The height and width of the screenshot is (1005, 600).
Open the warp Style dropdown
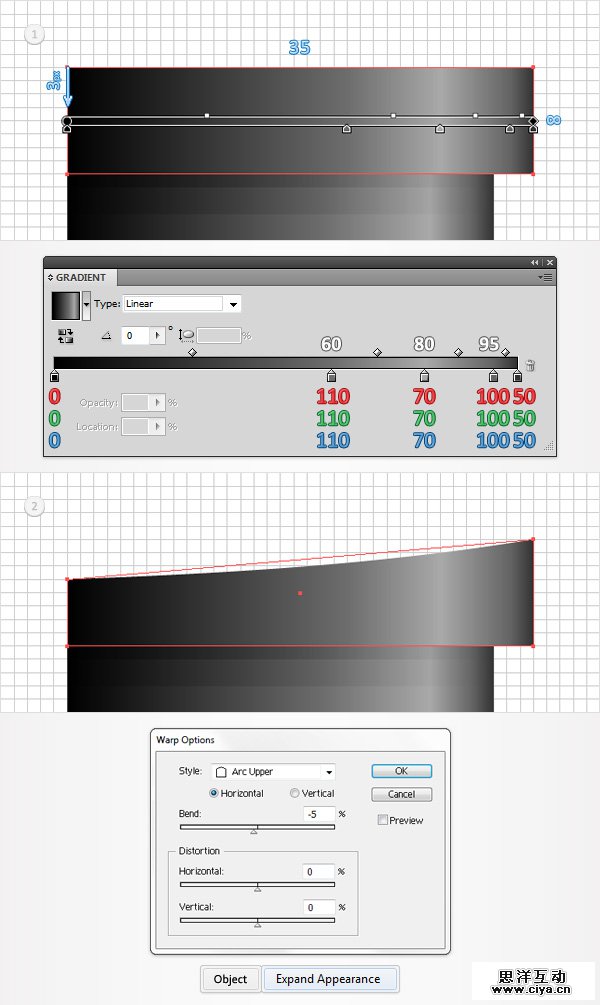pos(328,772)
